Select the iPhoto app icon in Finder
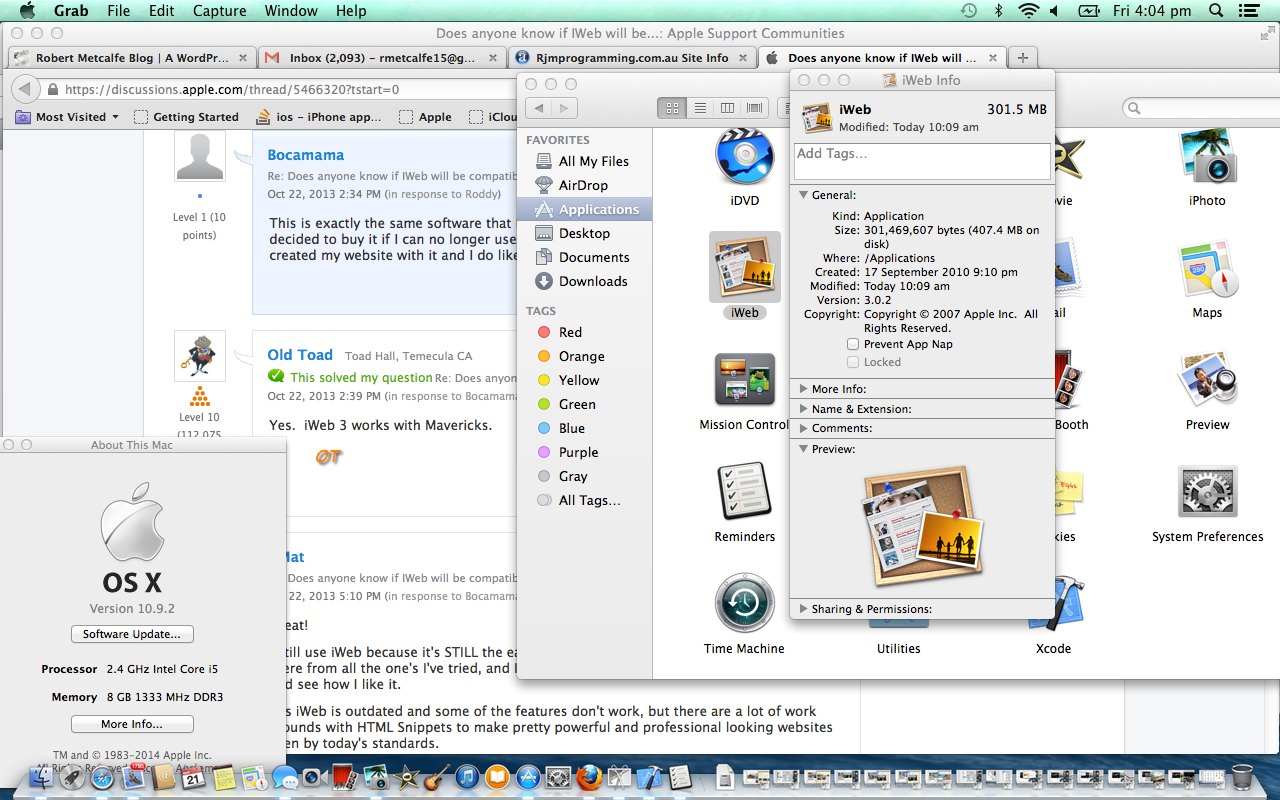 click(1207, 157)
